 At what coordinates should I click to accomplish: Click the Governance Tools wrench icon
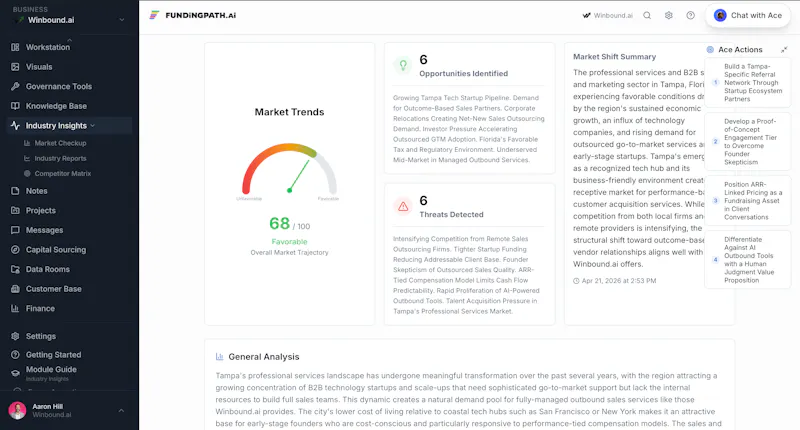pyautogui.click(x=15, y=86)
